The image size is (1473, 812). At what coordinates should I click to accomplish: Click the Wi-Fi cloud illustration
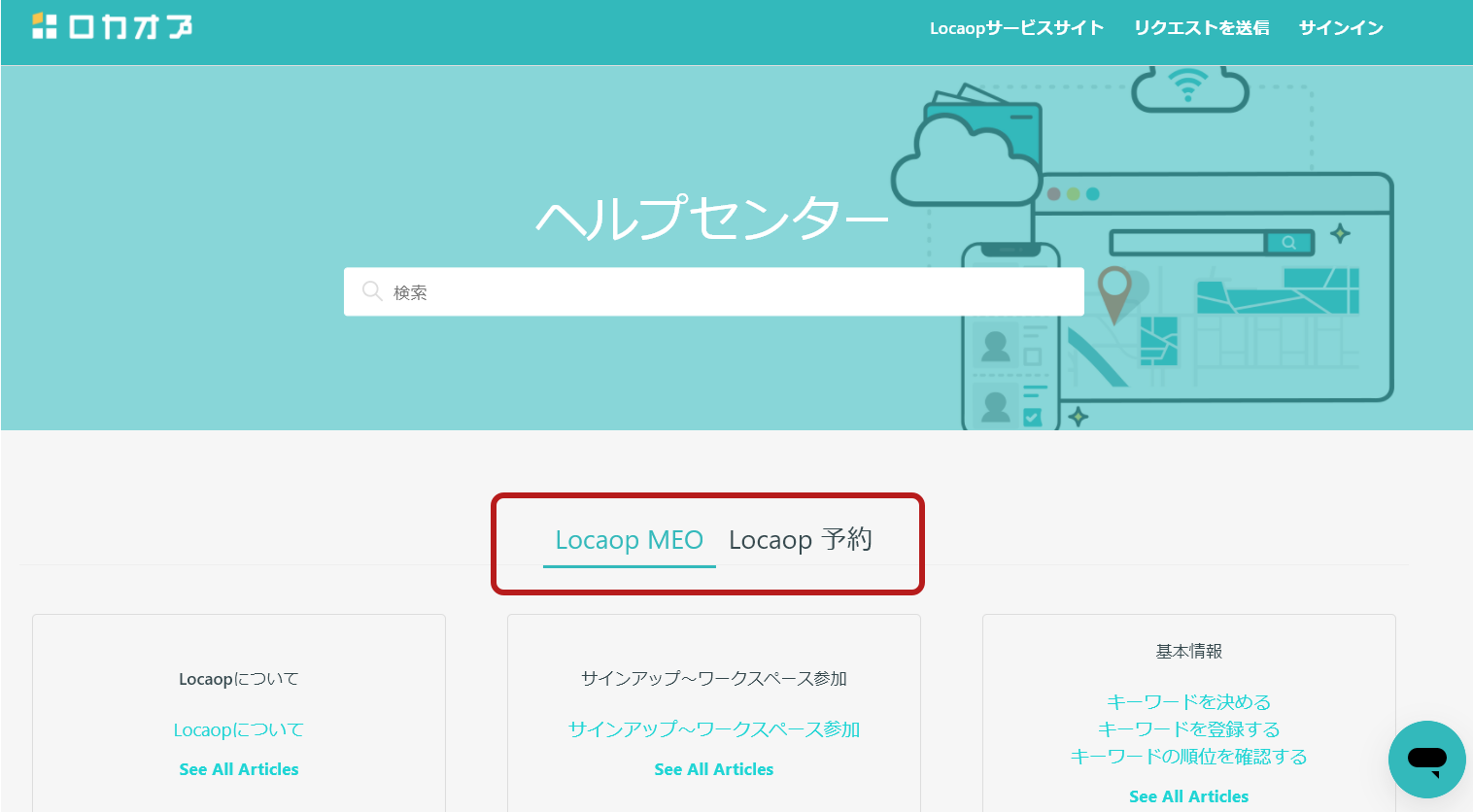pos(1189,87)
